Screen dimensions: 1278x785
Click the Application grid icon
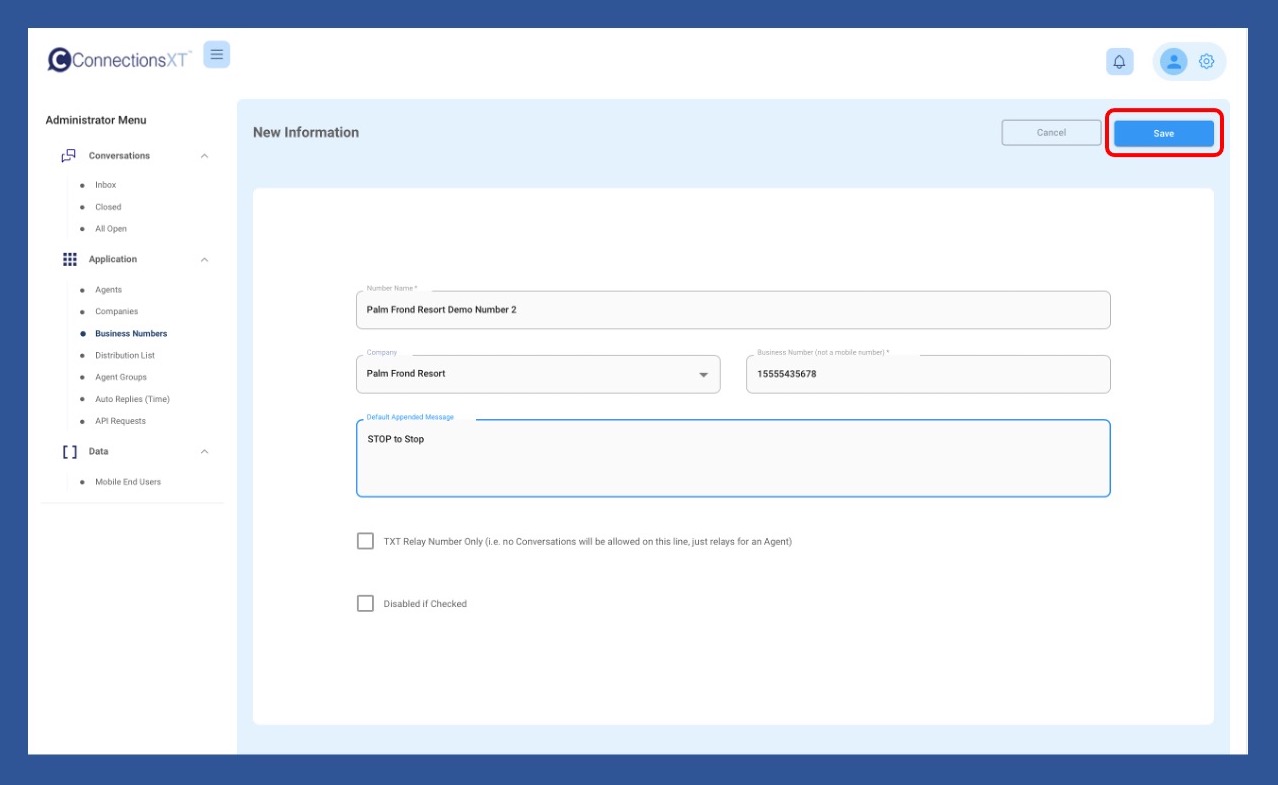coord(70,259)
